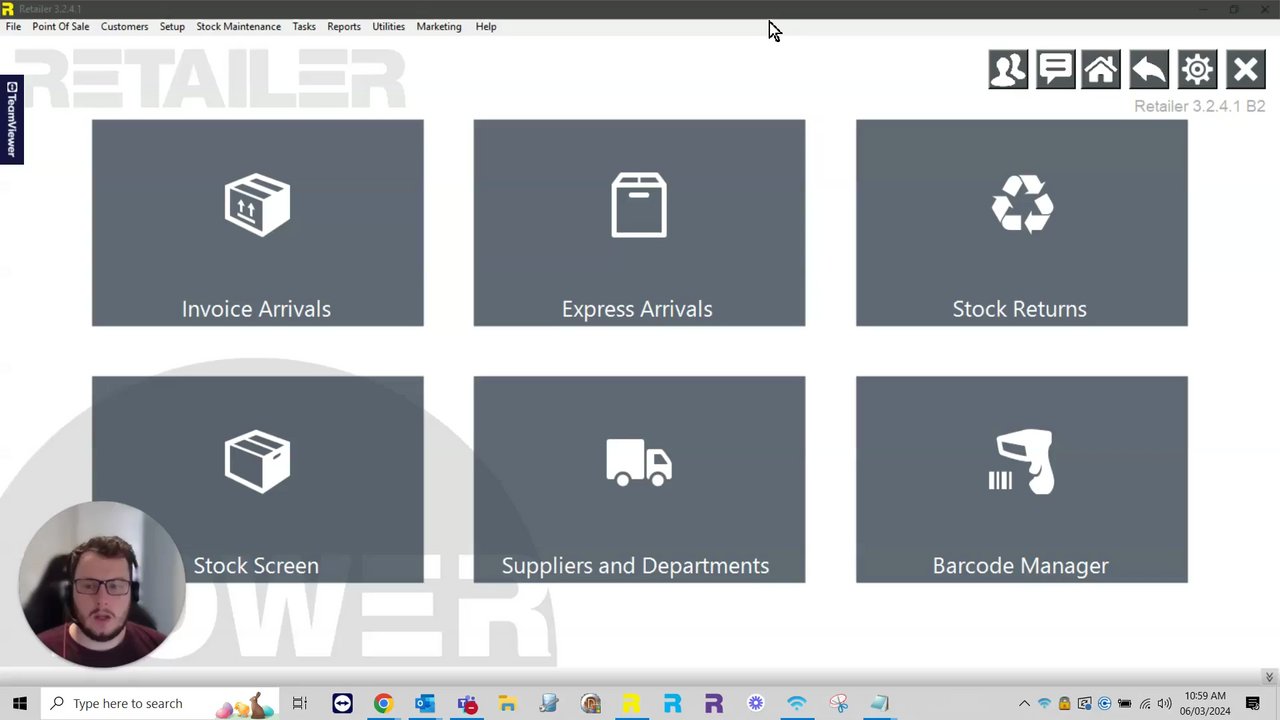This screenshot has height=720, width=1280.
Task: Click the users icon in the top toolbar
Action: [x=1008, y=70]
